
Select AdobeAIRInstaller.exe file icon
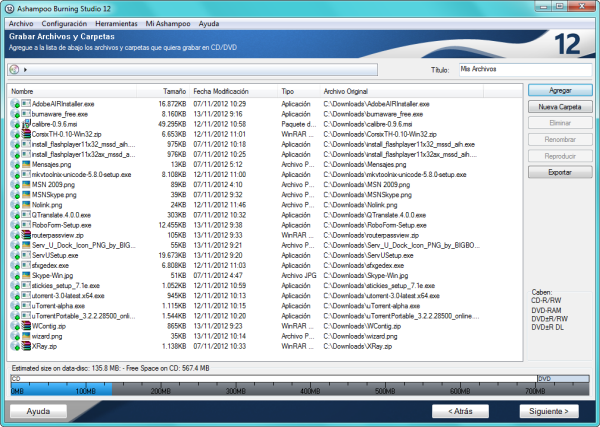click(x=26, y=104)
